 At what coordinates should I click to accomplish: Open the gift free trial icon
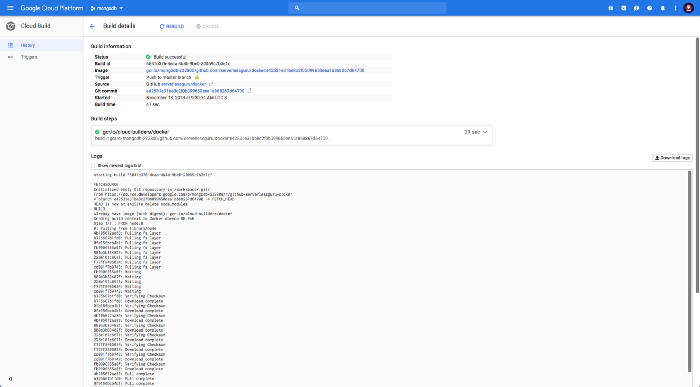coord(611,8)
